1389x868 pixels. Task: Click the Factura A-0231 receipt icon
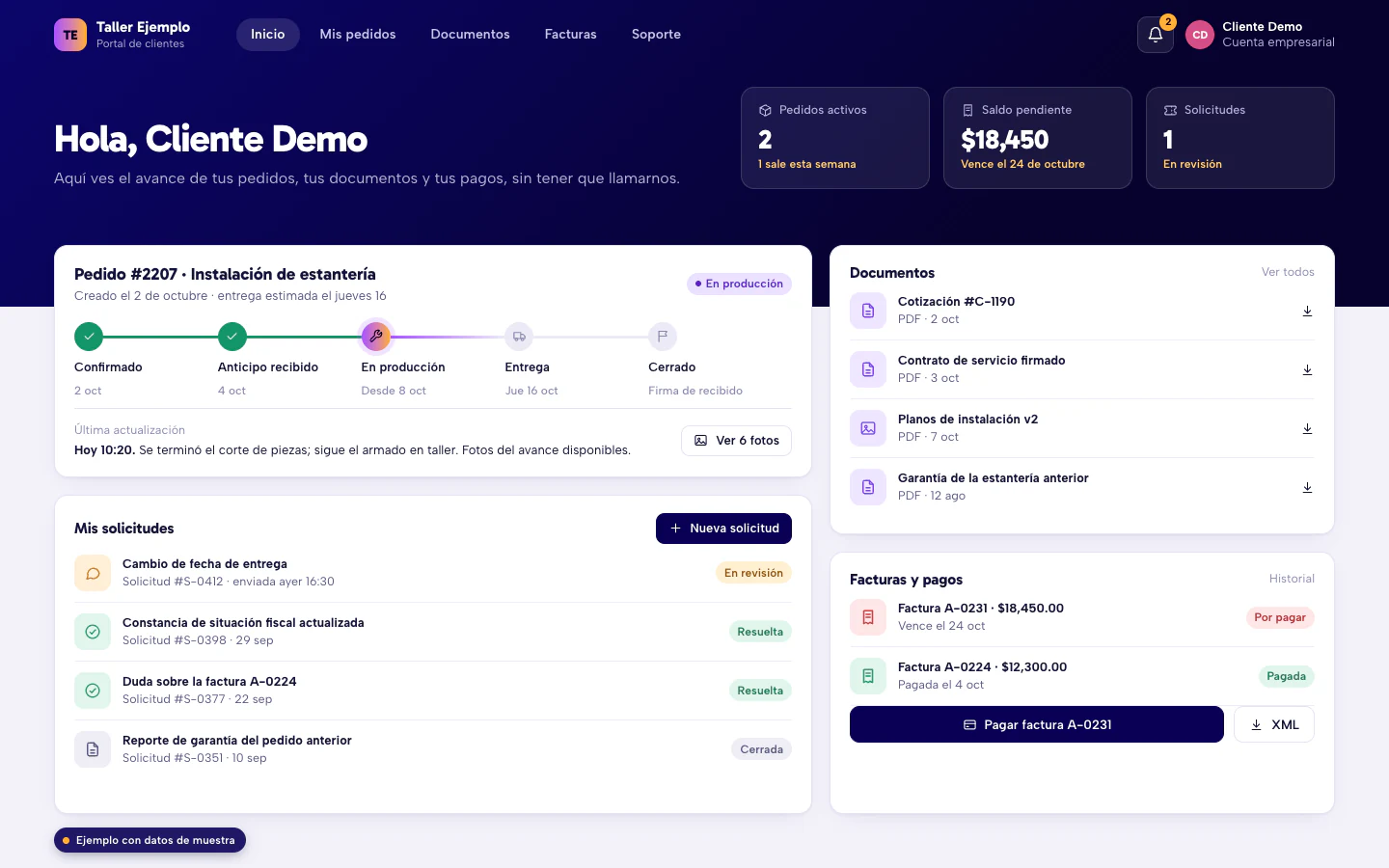coord(868,617)
